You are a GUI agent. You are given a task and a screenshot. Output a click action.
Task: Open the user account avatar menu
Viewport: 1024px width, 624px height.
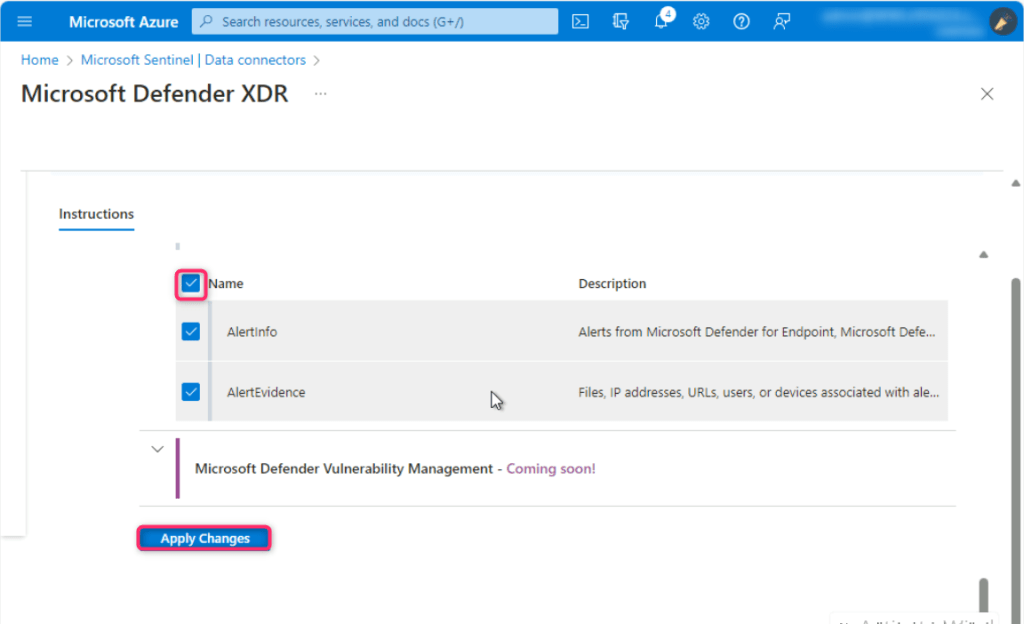coord(1002,21)
